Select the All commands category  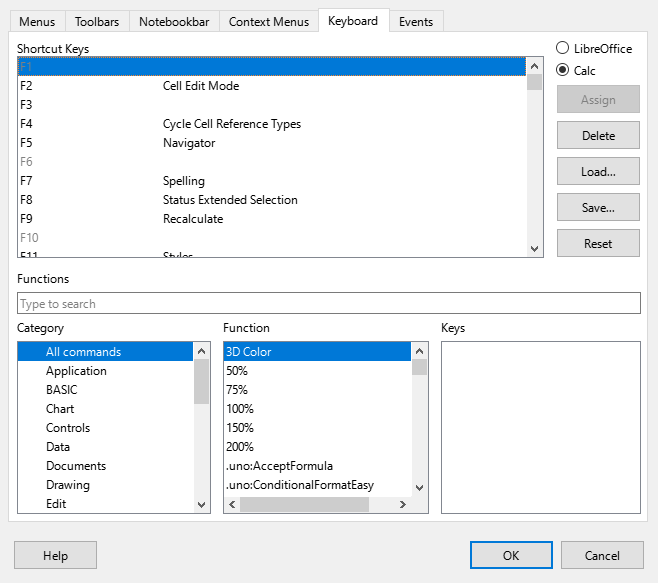point(105,352)
